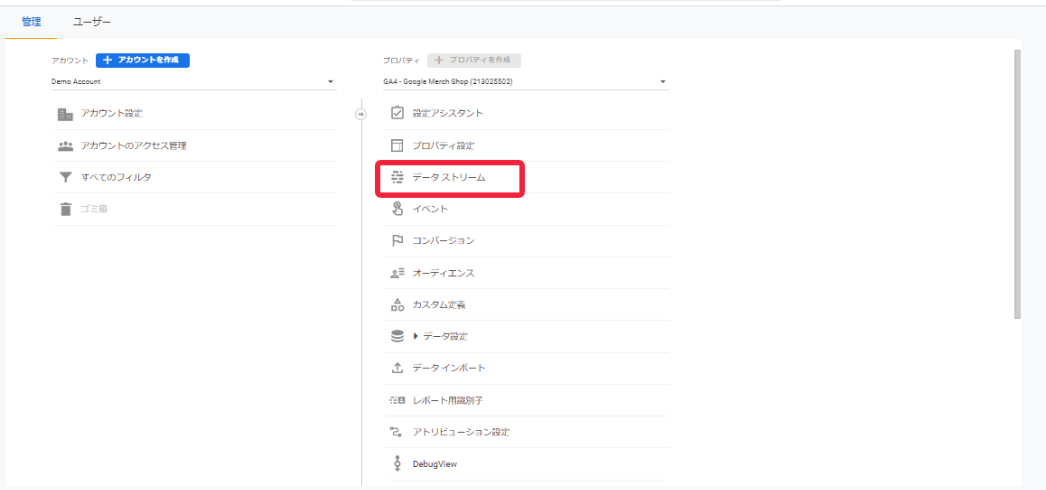This screenshot has width=1046, height=490.
Task: Open すべてのフィルタ
Action: pos(116,177)
